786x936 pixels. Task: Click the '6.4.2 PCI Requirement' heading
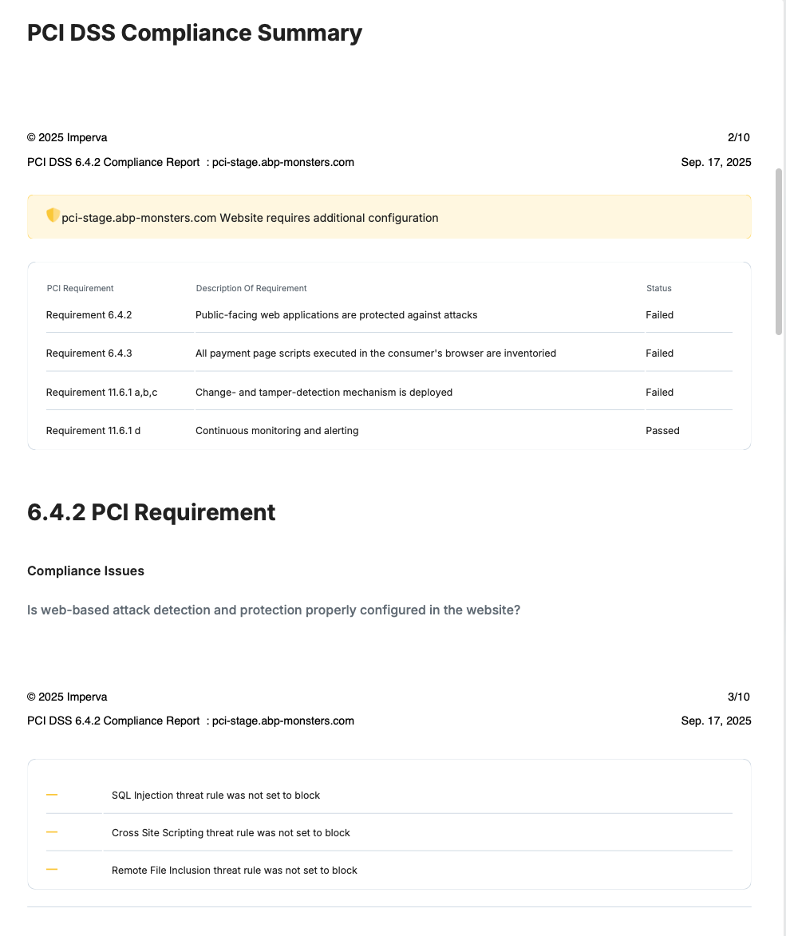pyautogui.click(x=151, y=512)
